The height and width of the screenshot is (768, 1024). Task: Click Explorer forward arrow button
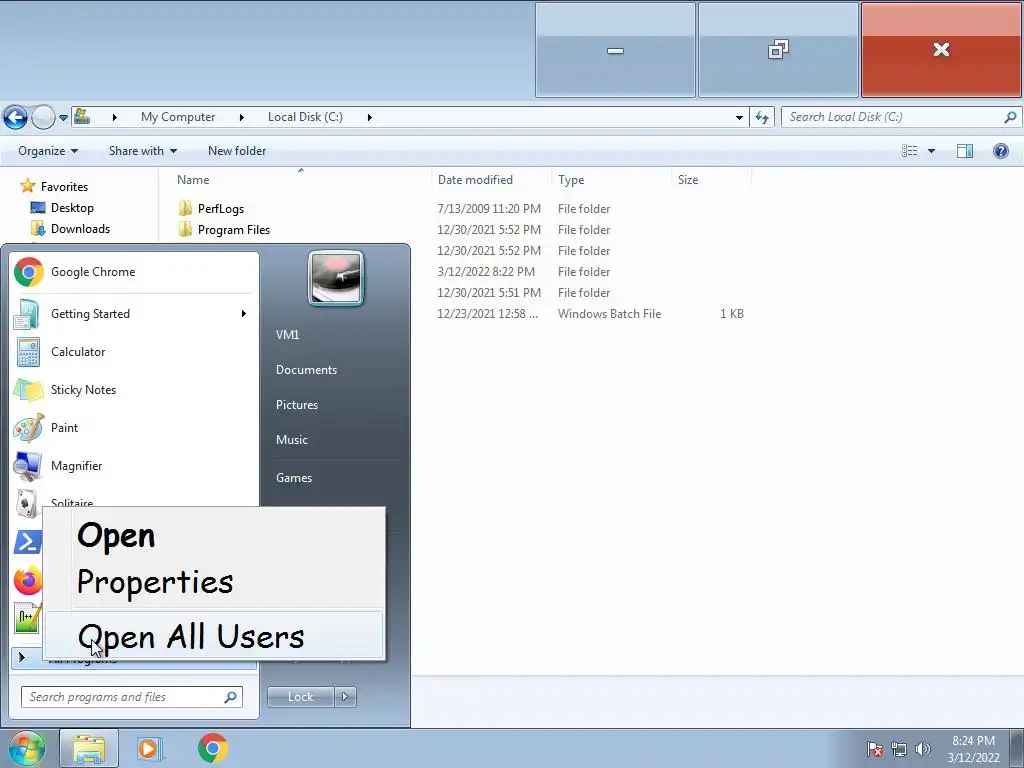(43, 118)
